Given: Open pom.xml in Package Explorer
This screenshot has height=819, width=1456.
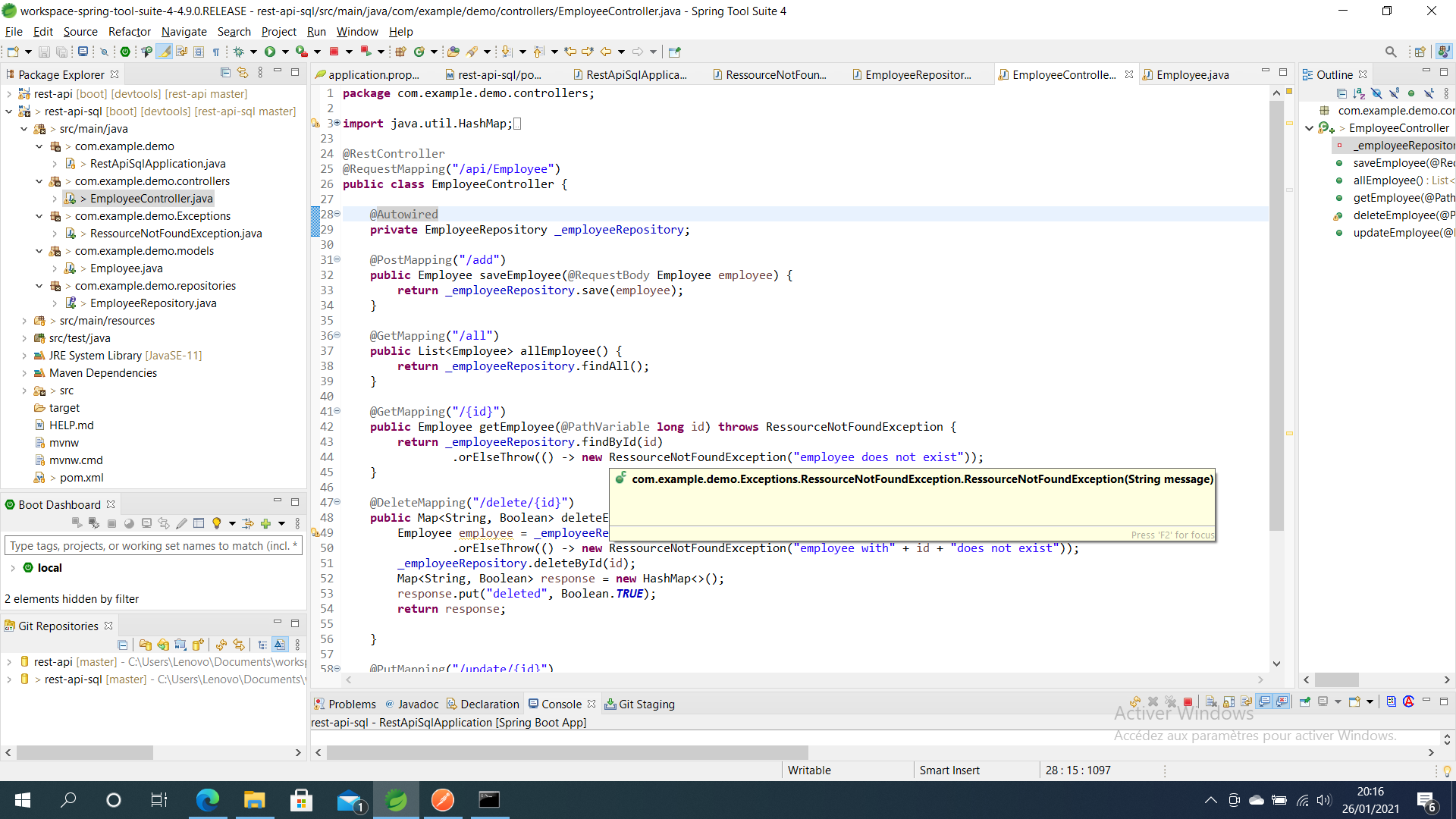Looking at the screenshot, I should click(x=81, y=478).
